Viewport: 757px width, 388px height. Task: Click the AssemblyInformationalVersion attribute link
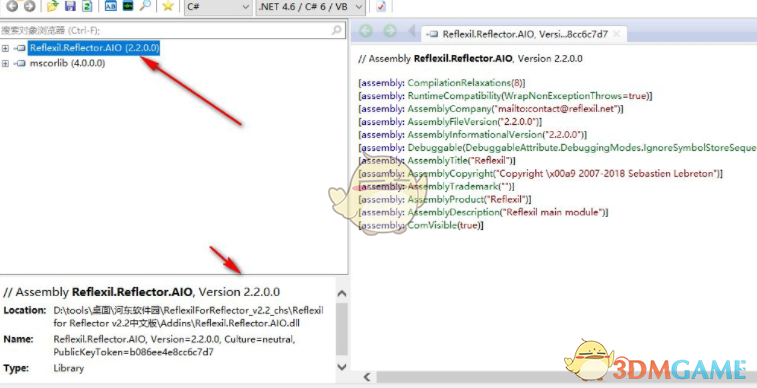click(x=475, y=135)
